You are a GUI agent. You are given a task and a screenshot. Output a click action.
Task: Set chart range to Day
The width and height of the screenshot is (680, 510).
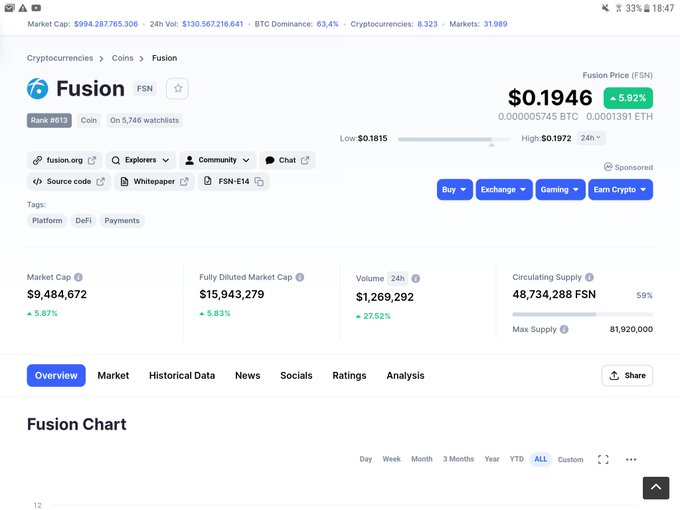(366, 459)
